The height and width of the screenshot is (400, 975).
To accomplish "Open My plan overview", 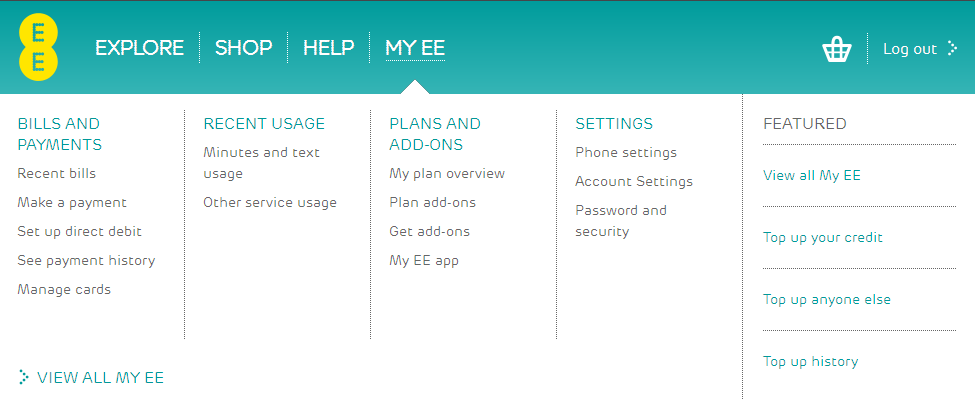I will (447, 174).
